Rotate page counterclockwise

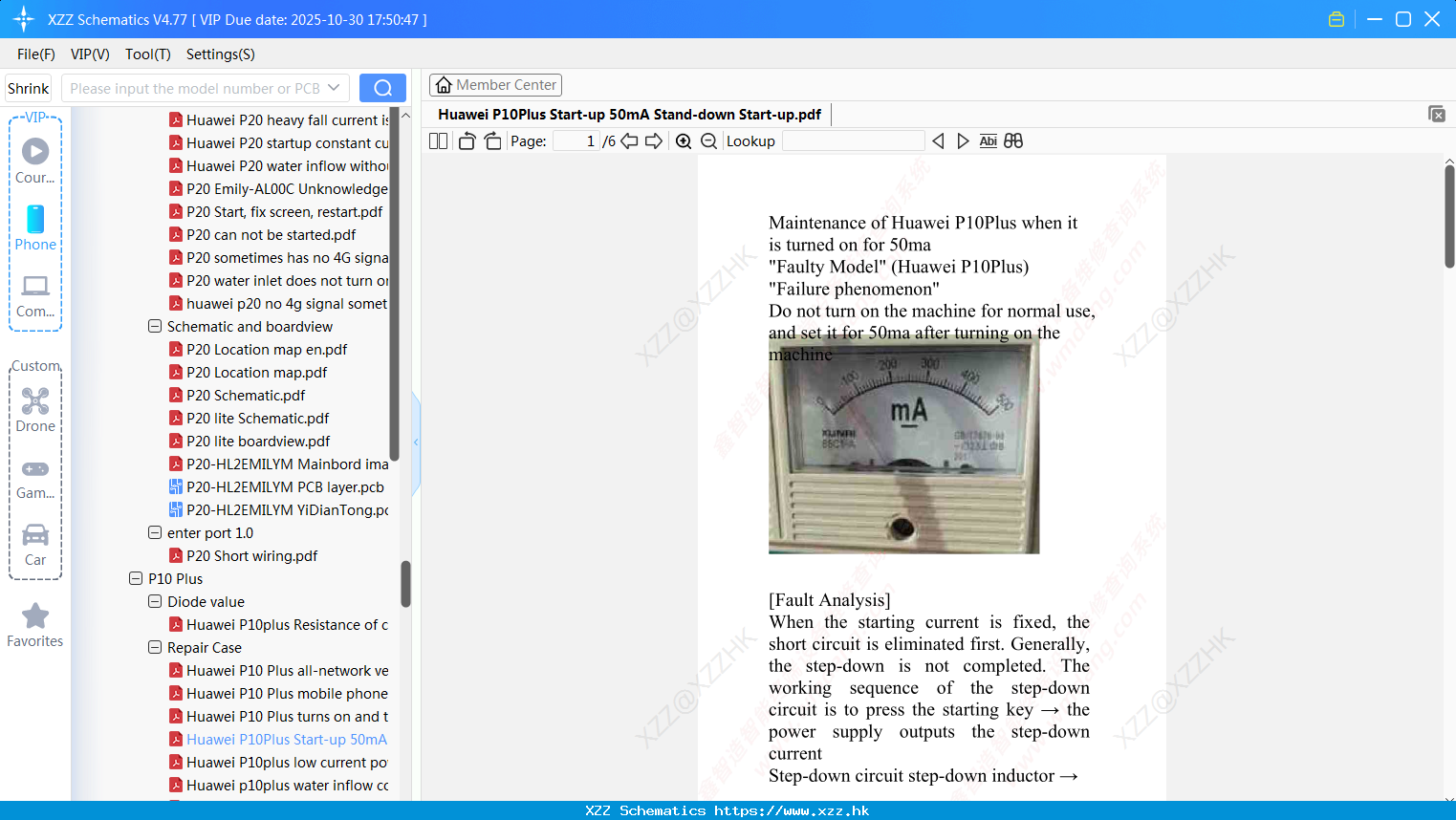click(467, 141)
